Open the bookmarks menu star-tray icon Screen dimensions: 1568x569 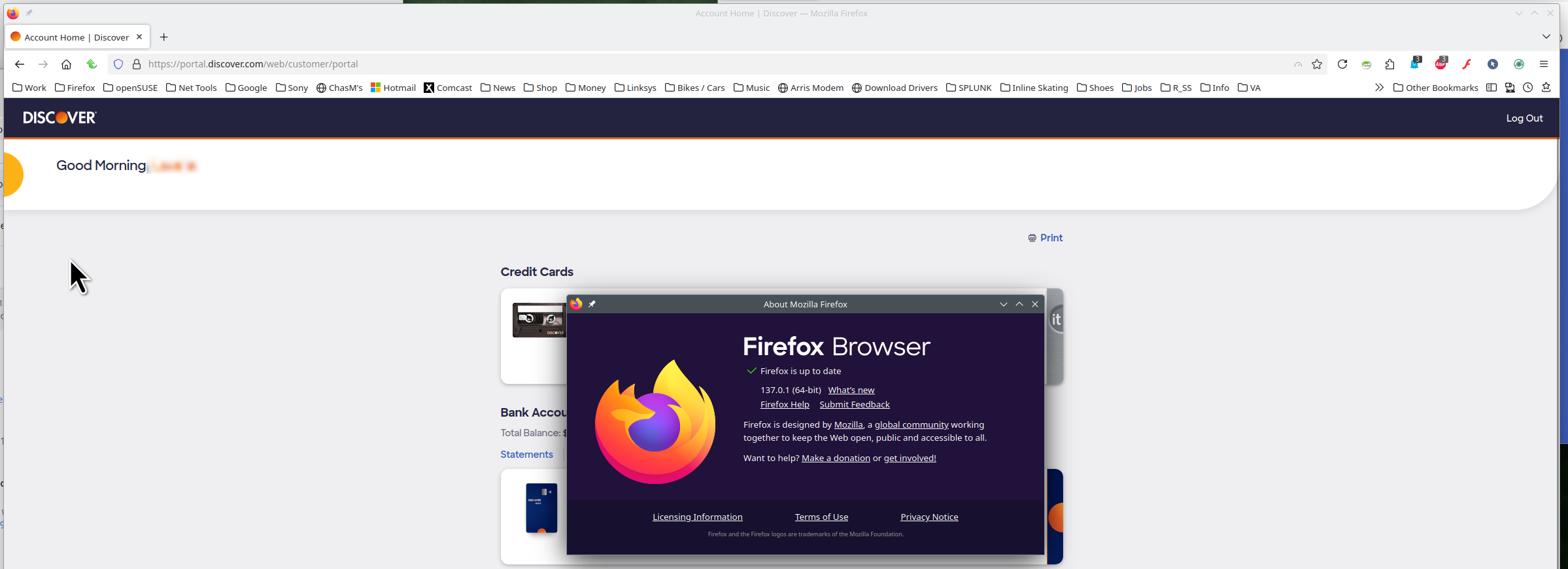(1546, 88)
